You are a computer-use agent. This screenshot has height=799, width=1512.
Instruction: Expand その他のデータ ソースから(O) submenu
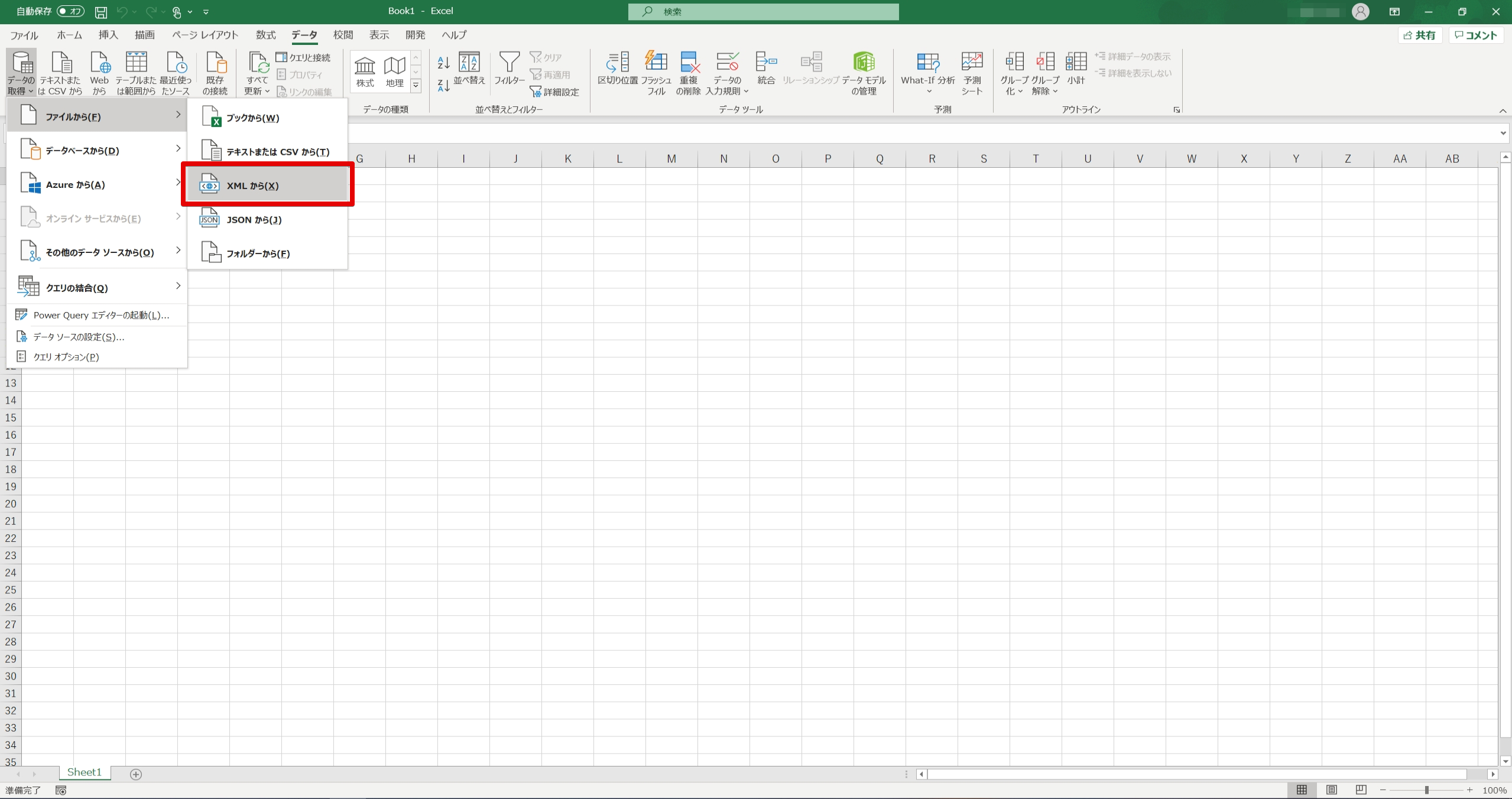[x=97, y=252]
